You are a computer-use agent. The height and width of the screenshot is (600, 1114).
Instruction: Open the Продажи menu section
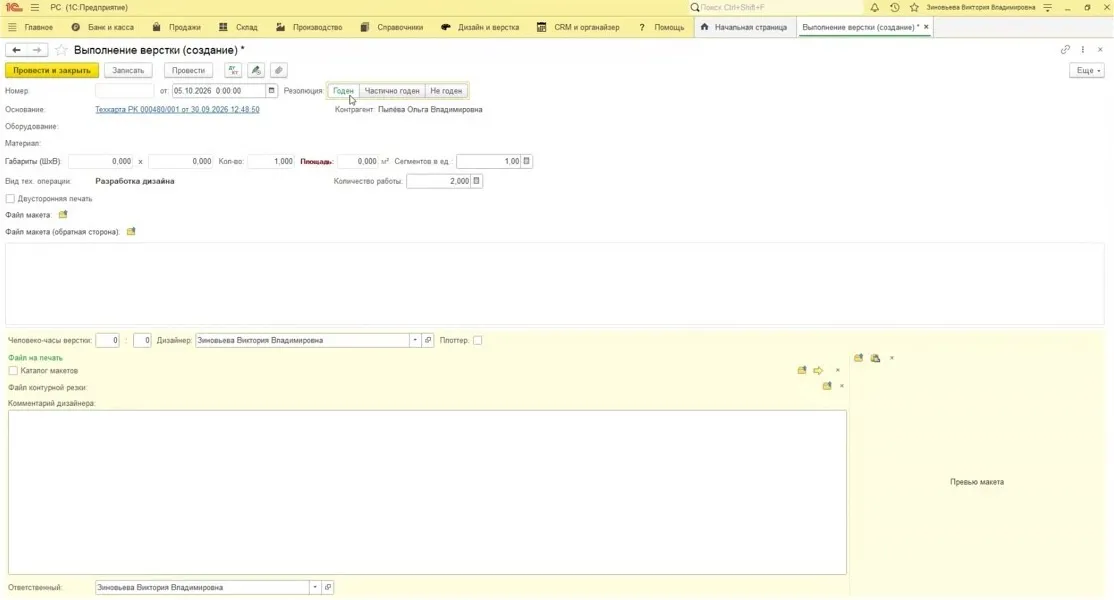point(176,27)
